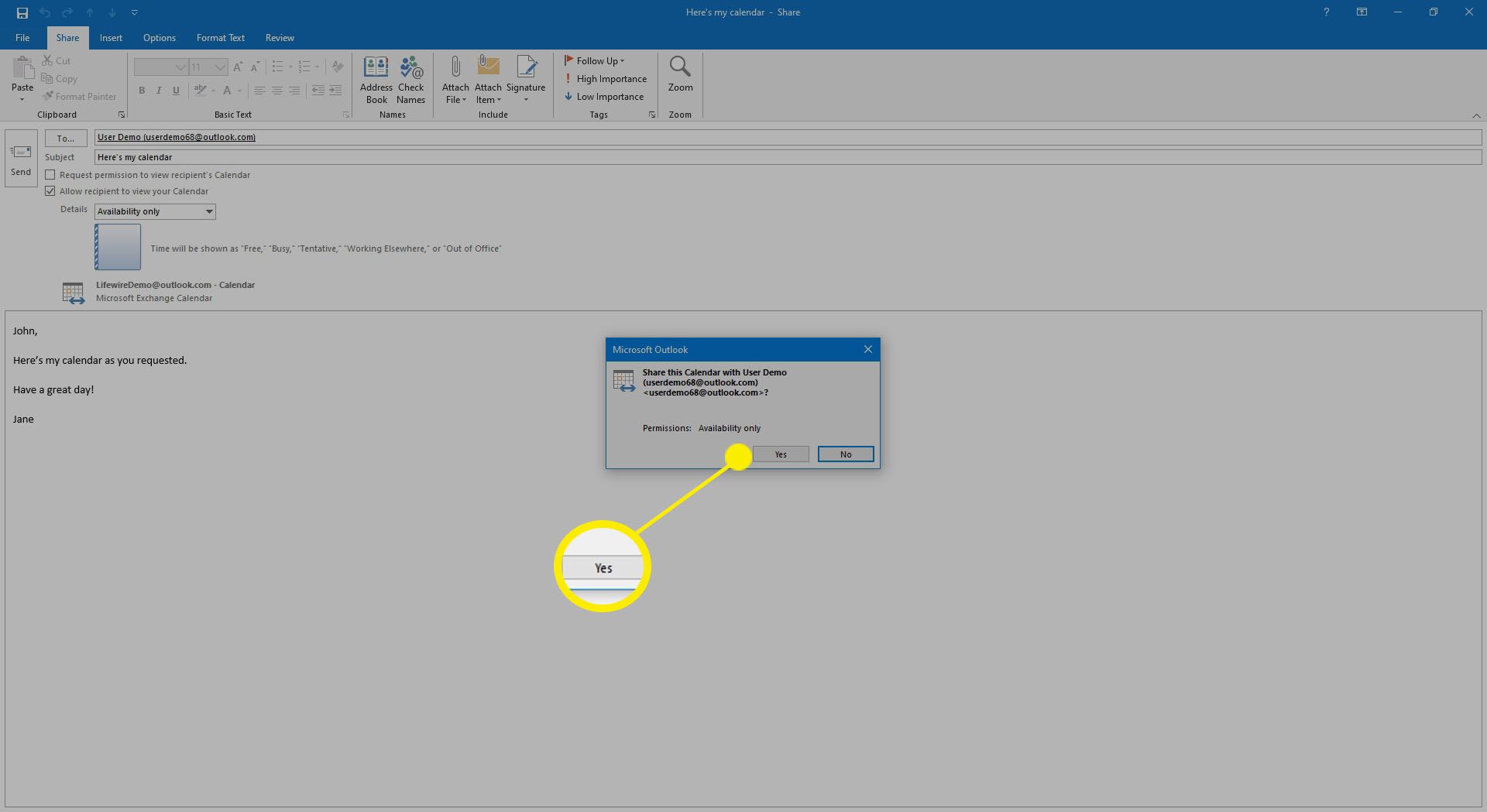Image resolution: width=1487 pixels, height=812 pixels.
Task: Click Decrease Indent icon
Action: 318,91
